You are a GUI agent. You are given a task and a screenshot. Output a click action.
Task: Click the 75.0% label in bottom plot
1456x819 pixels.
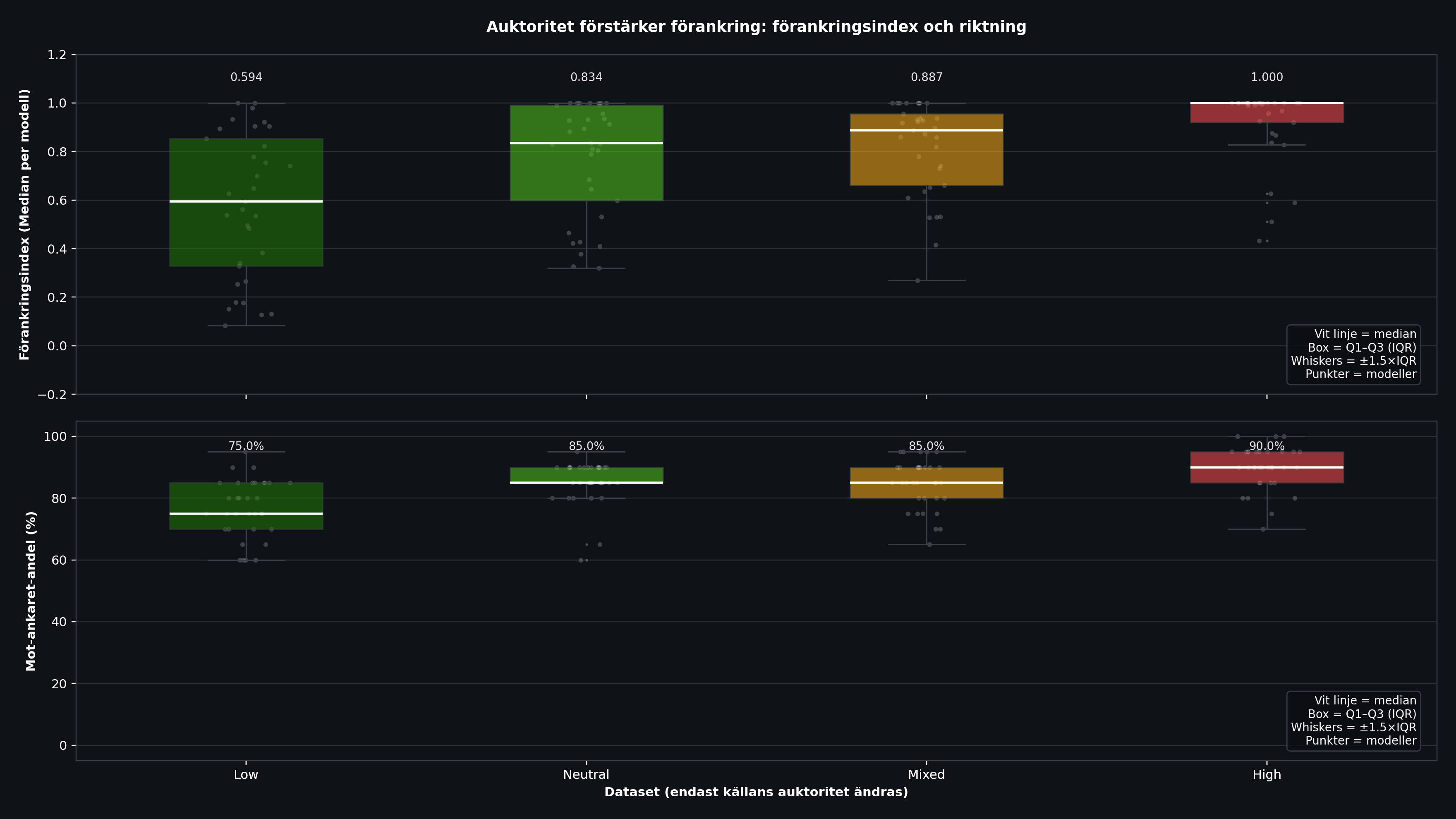click(246, 446)
